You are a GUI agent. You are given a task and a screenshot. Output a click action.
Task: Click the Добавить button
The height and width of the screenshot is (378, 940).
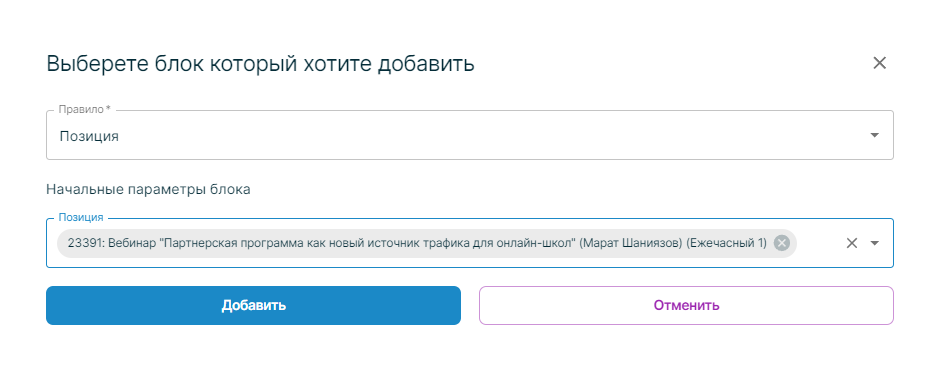coord(253,306)
